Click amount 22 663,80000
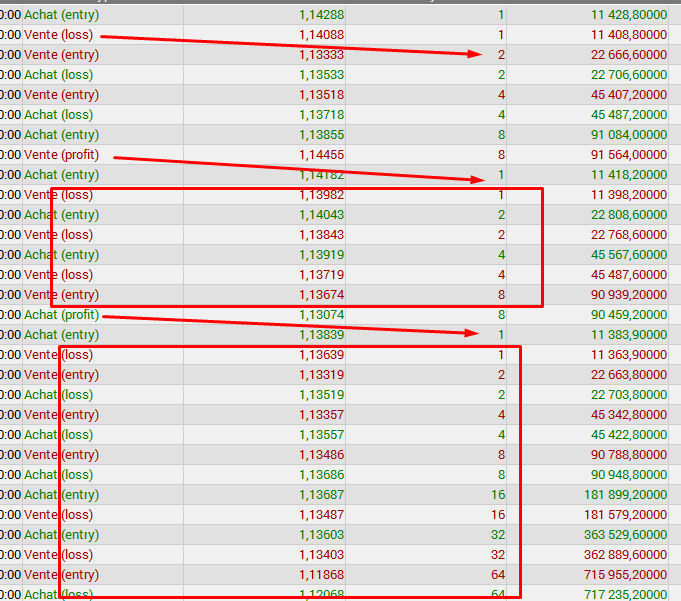Screen dimensions: 681x601 tap(629, 374)
